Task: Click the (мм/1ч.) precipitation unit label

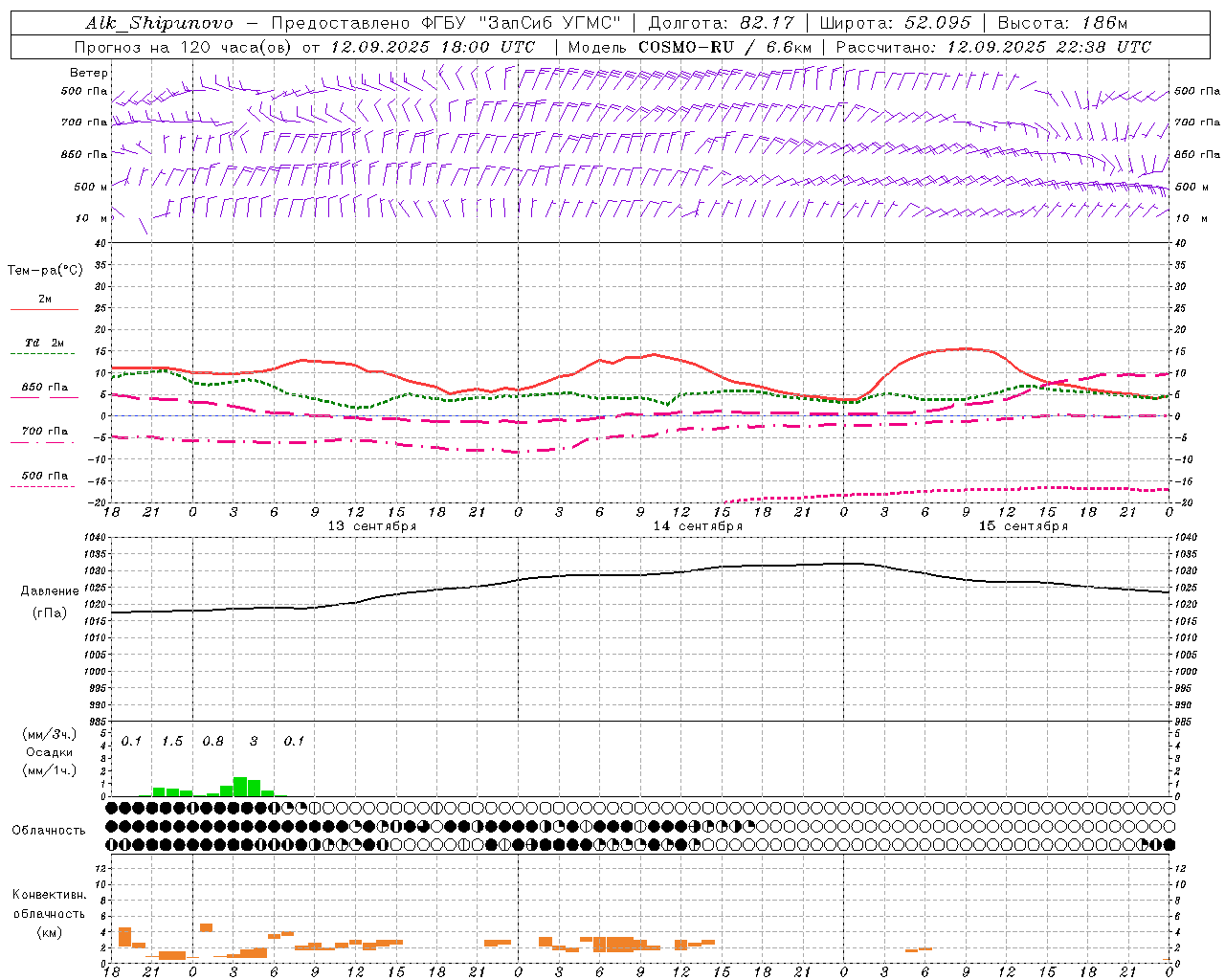Action: click(49, 770)
